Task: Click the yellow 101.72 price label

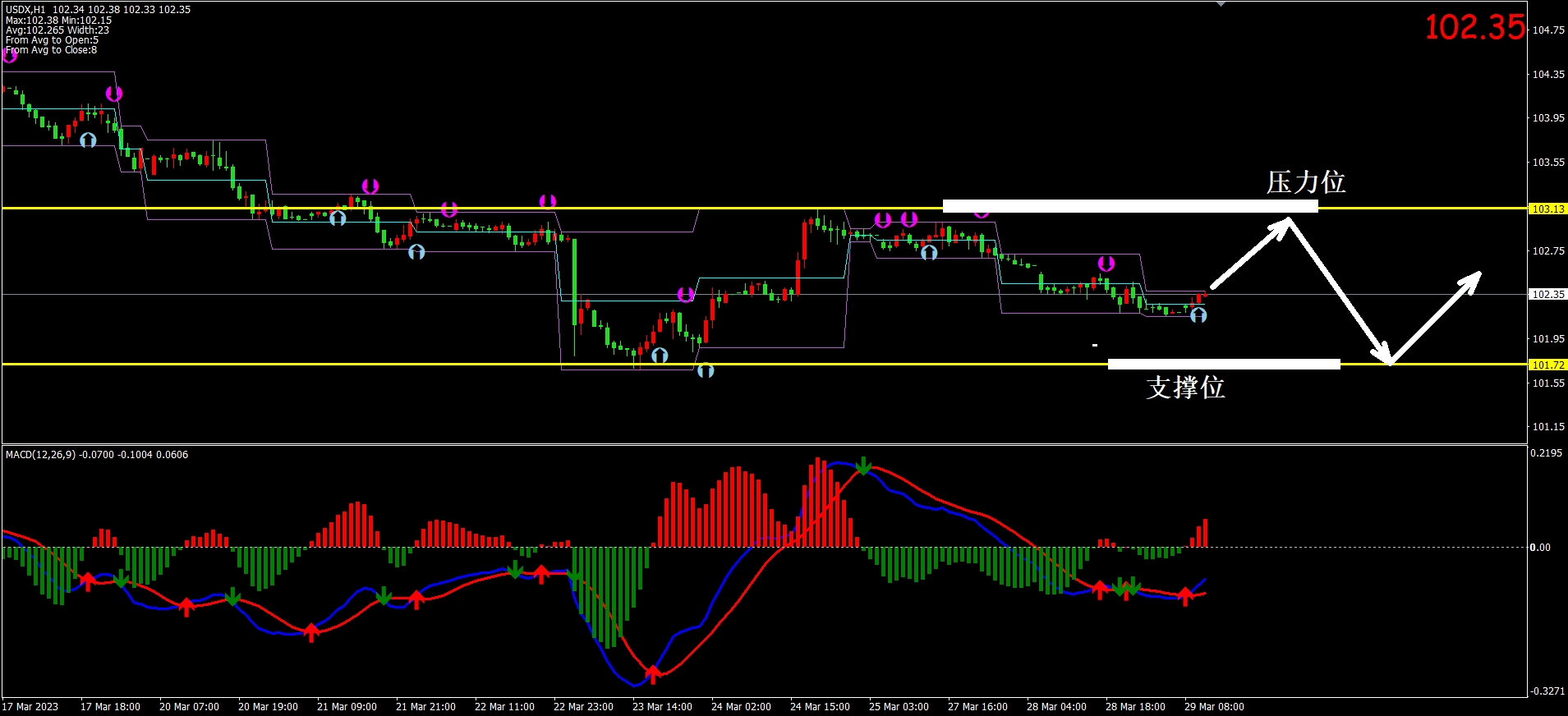Action: coord(1547,365)
